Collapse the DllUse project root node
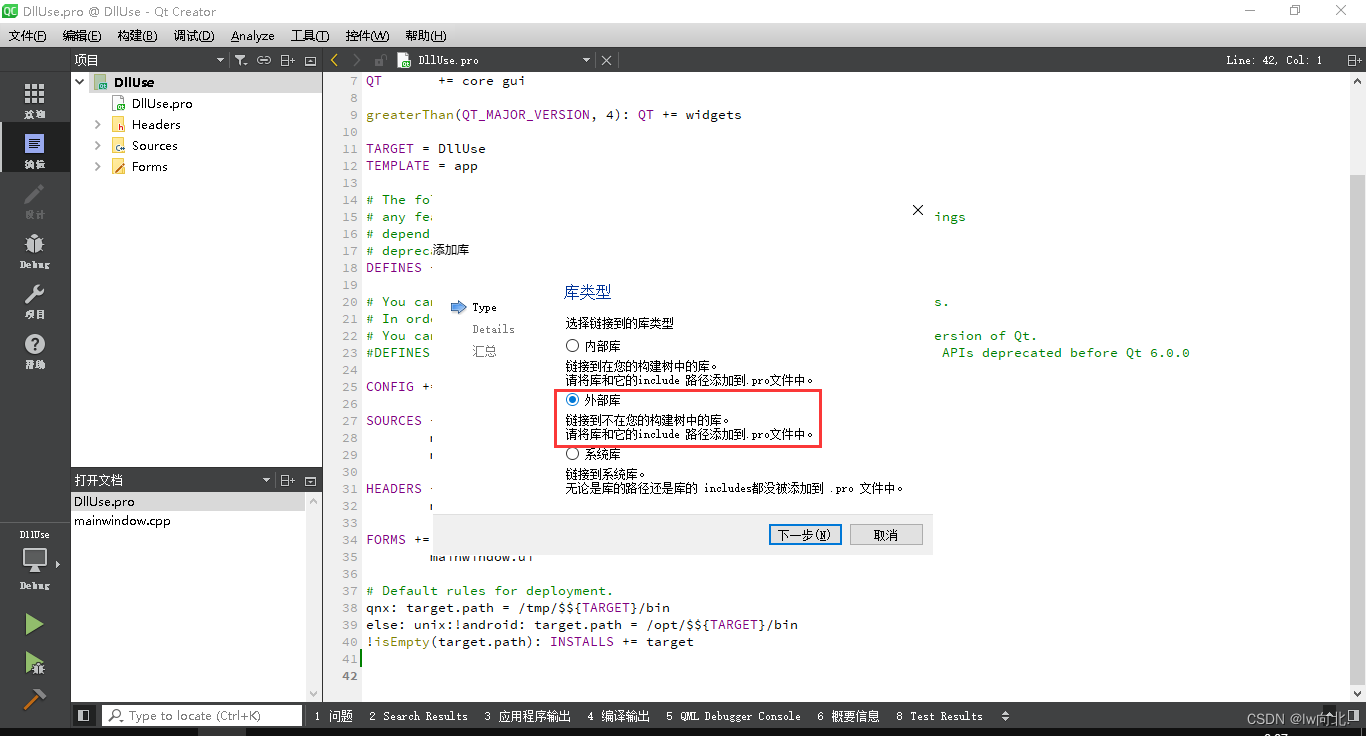 [80, 82]
